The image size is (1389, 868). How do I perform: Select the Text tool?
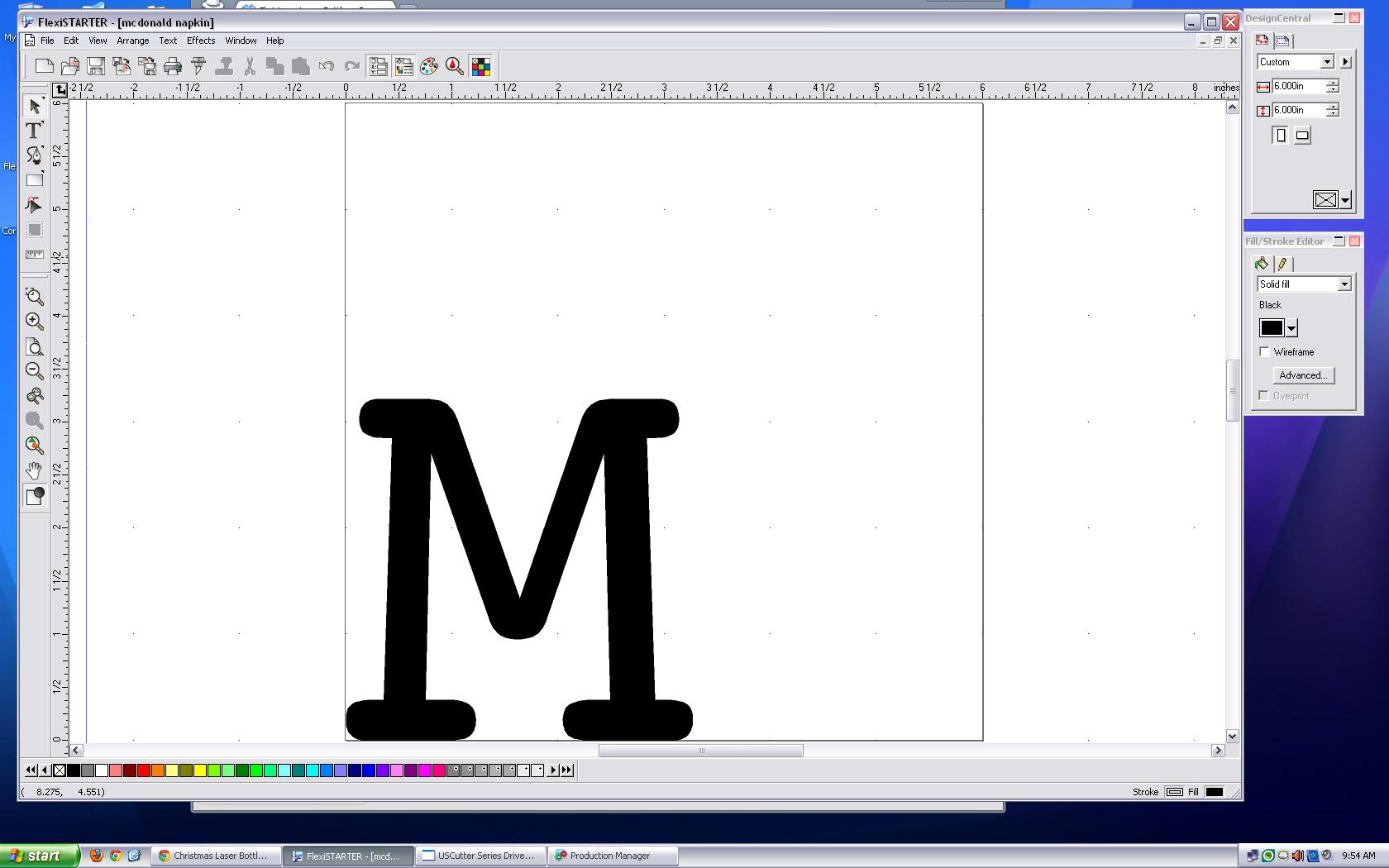34,131
